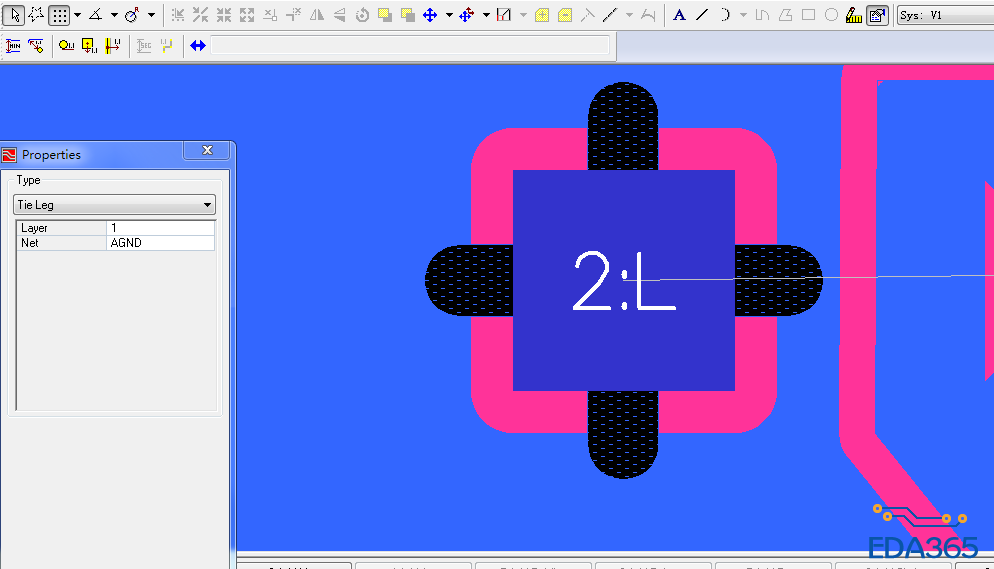Select the angle measurement tool
Viewport: 994px width, 569px height.
pos(96,15)
